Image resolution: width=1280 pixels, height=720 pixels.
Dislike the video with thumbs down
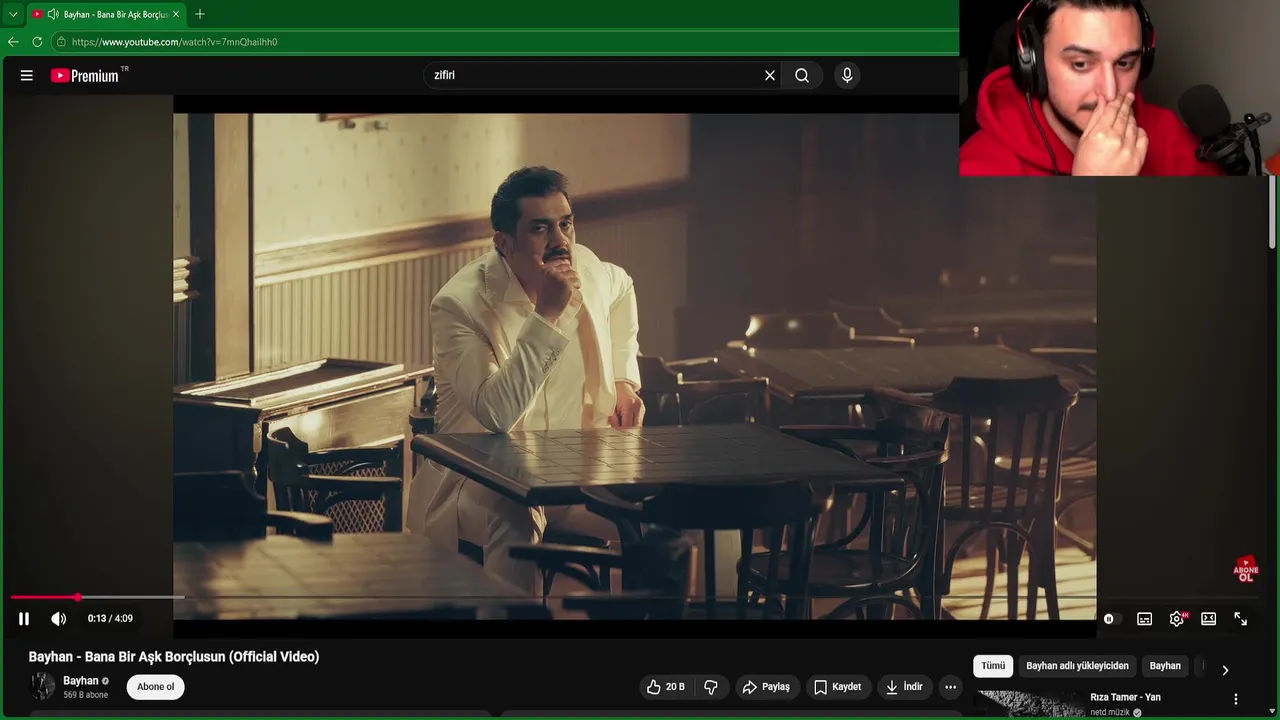pyautogui.click(x=711, y=687)
